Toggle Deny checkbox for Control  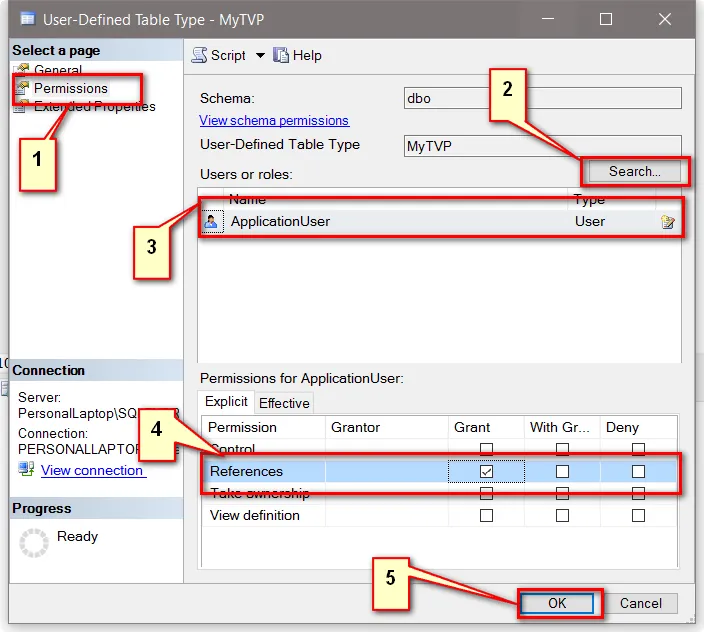tap(638, 449)
